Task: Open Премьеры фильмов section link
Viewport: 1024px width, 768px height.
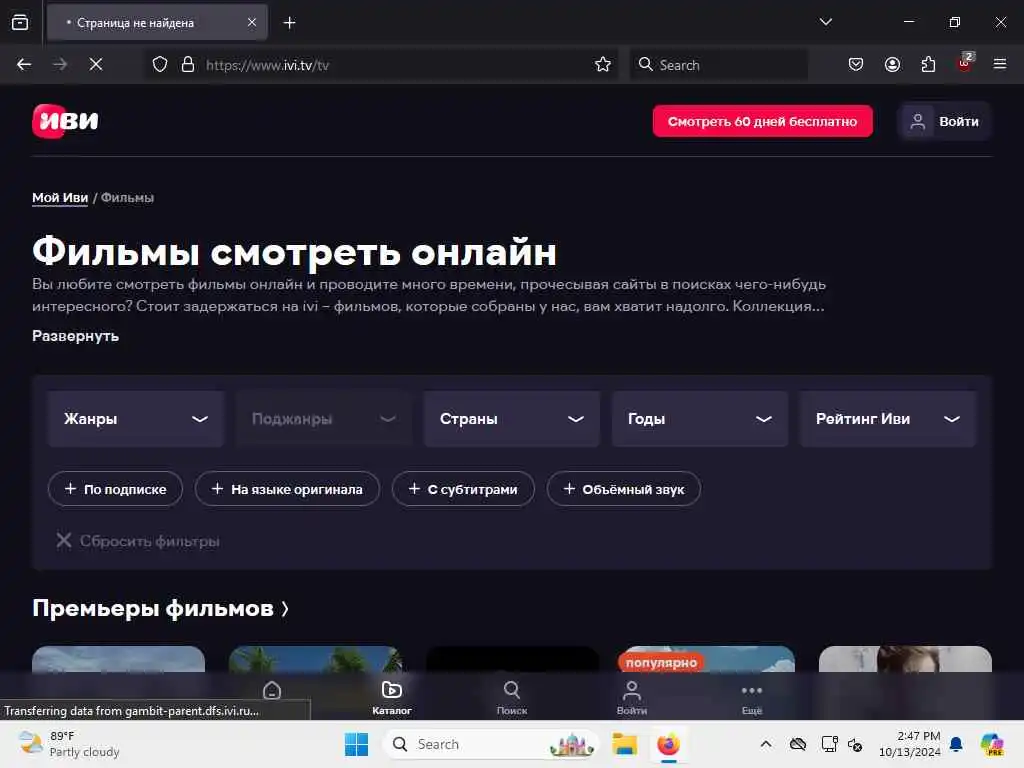Action: 161,609
